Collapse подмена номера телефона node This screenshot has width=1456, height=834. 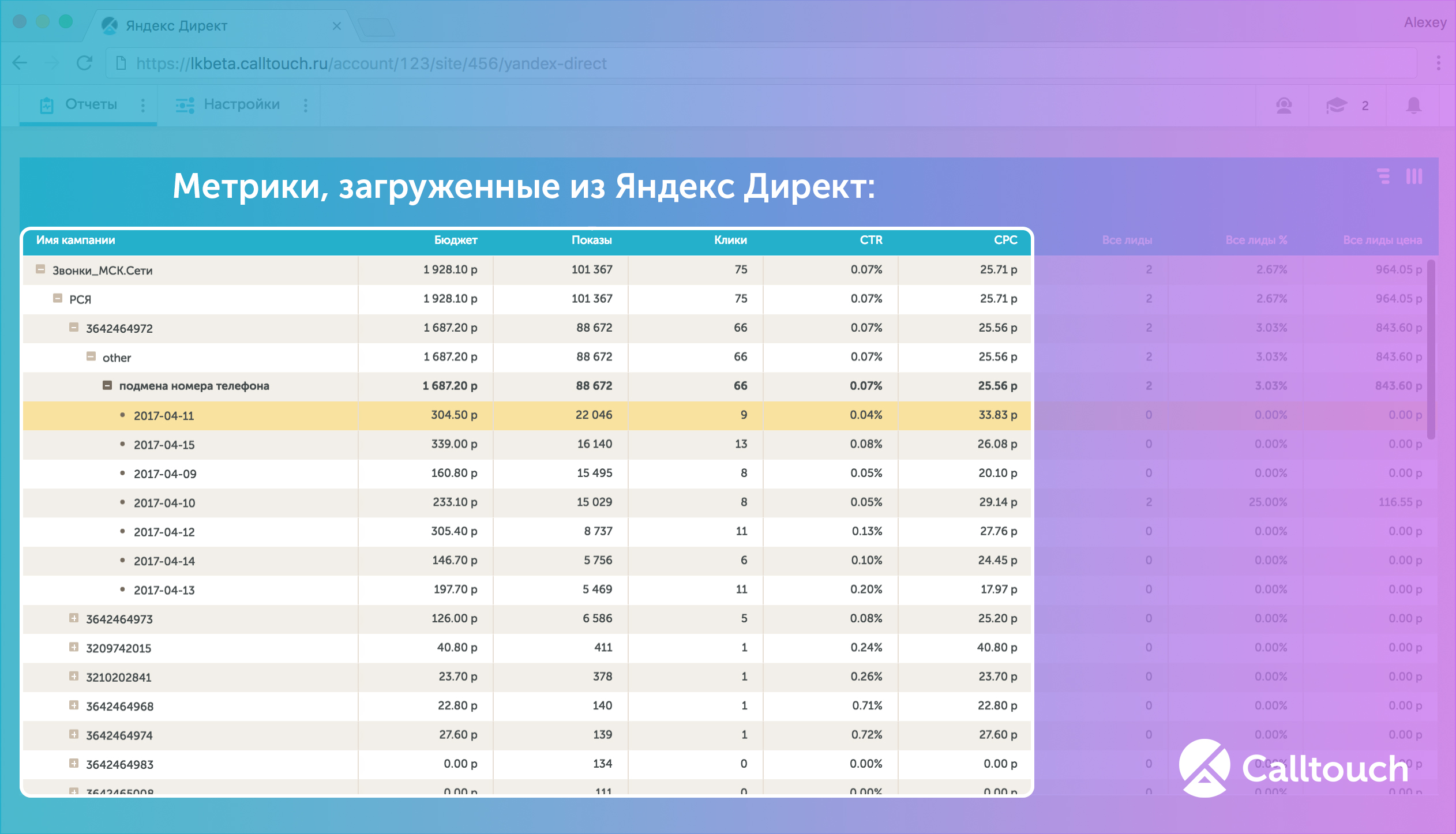tap(107, 385)
